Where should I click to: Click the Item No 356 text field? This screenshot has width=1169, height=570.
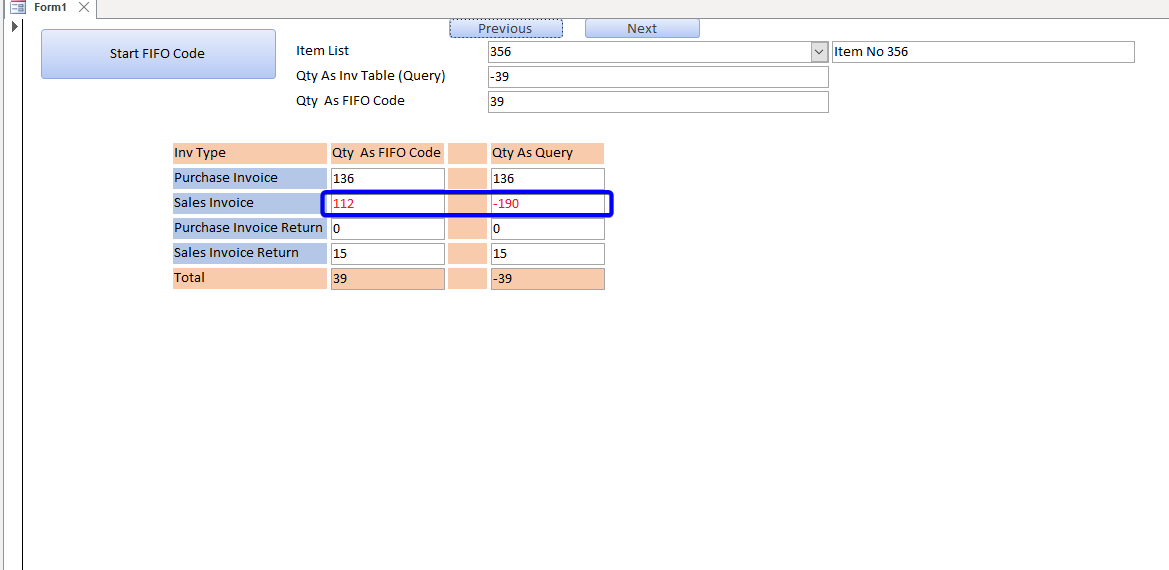[x=983, y=52]
